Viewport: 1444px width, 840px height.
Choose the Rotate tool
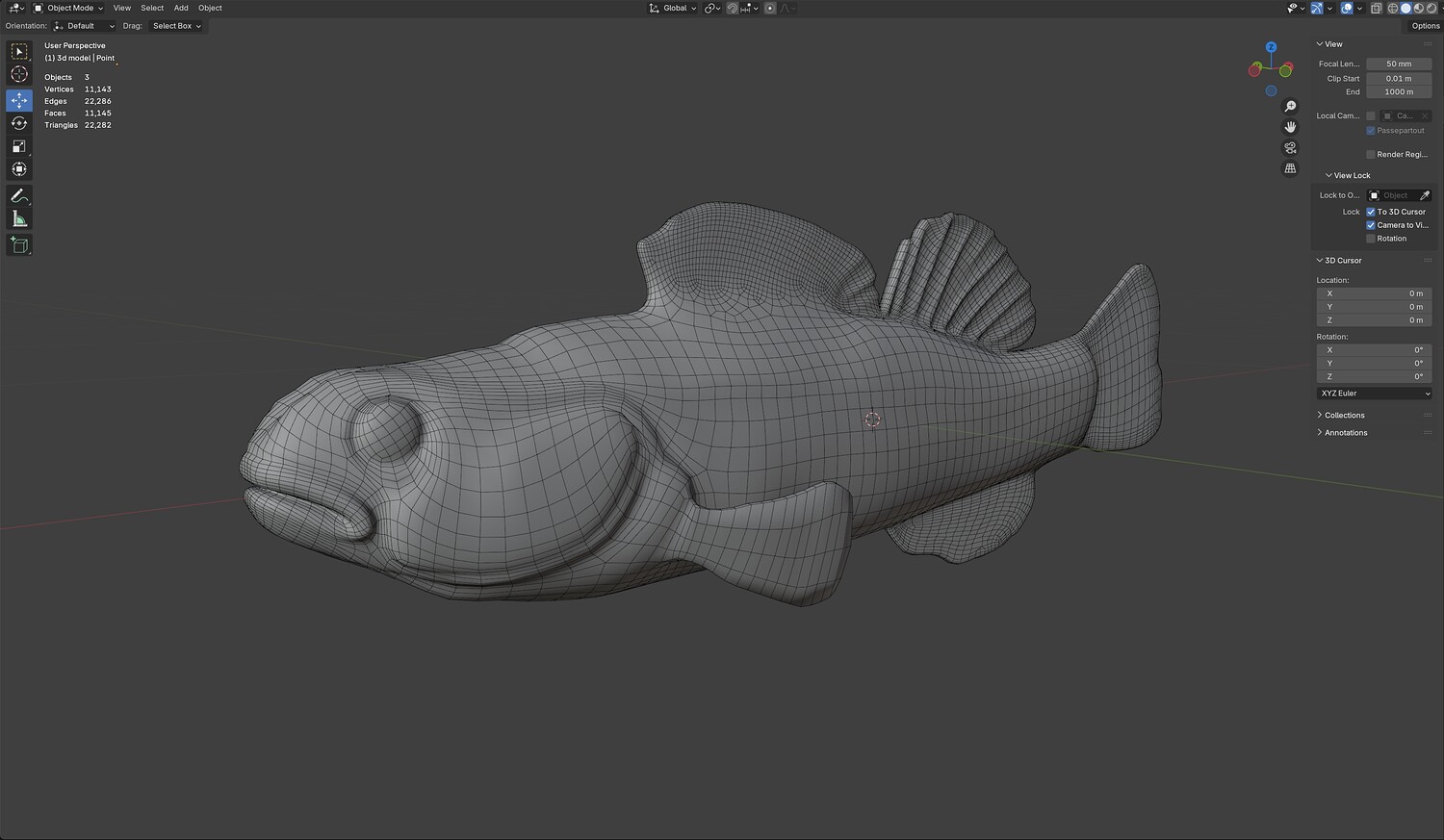19,123
